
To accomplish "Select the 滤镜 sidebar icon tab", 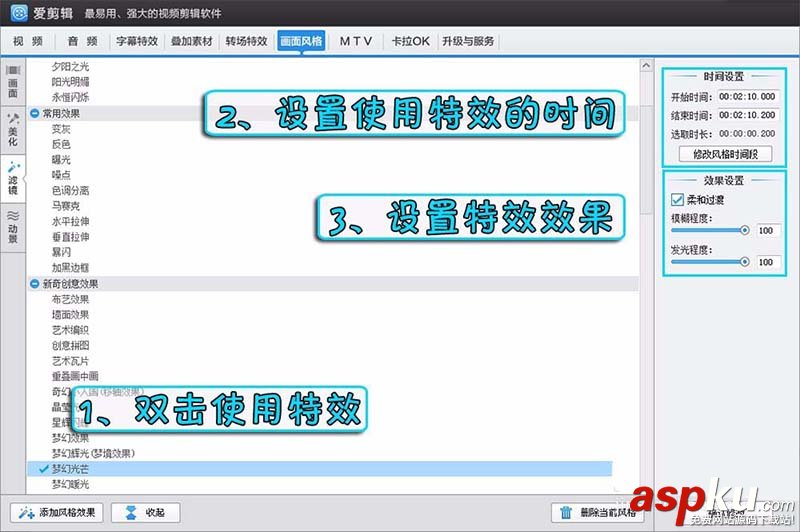I will click(13, 179).
